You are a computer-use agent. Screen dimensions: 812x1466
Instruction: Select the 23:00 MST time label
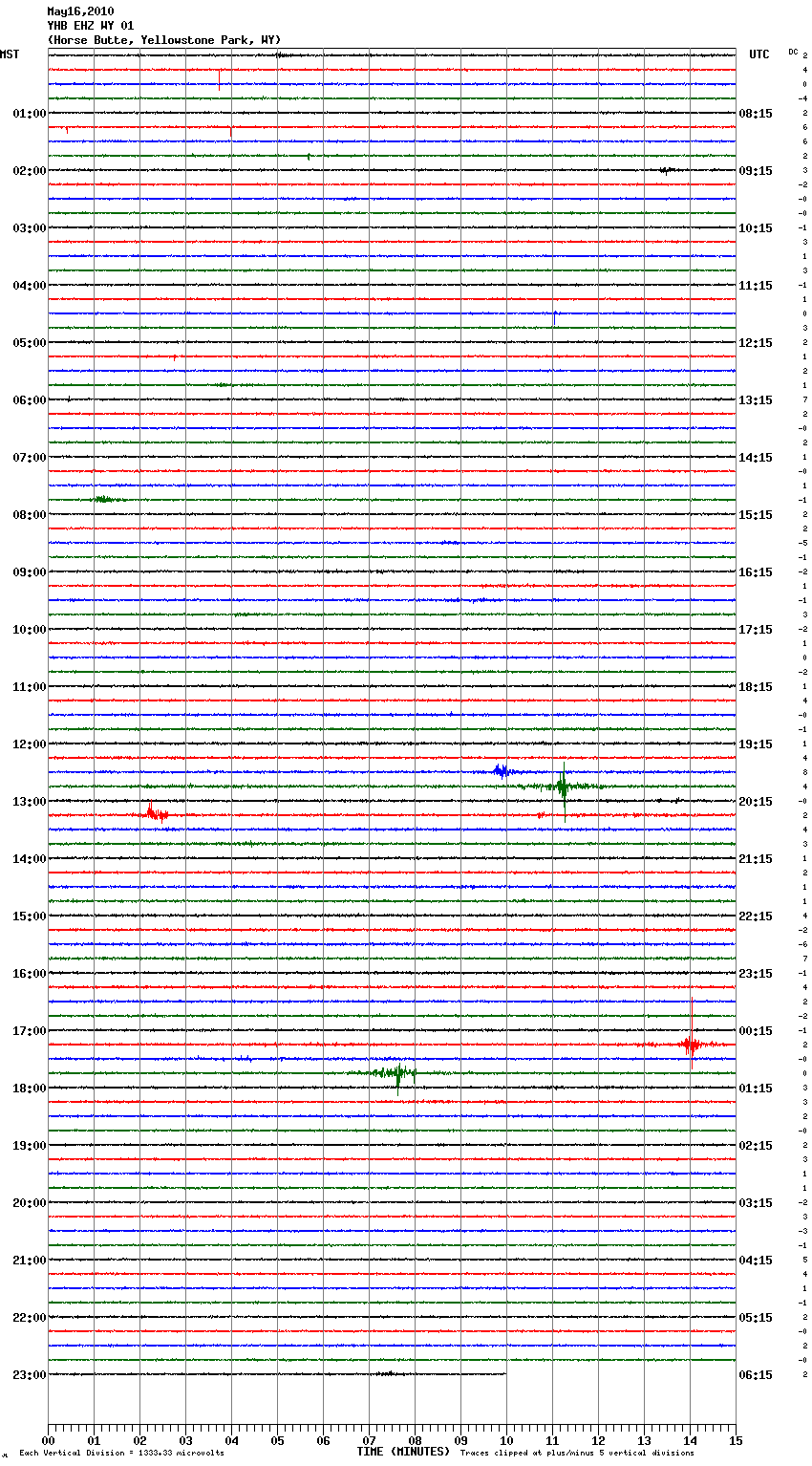(30, 1375)
